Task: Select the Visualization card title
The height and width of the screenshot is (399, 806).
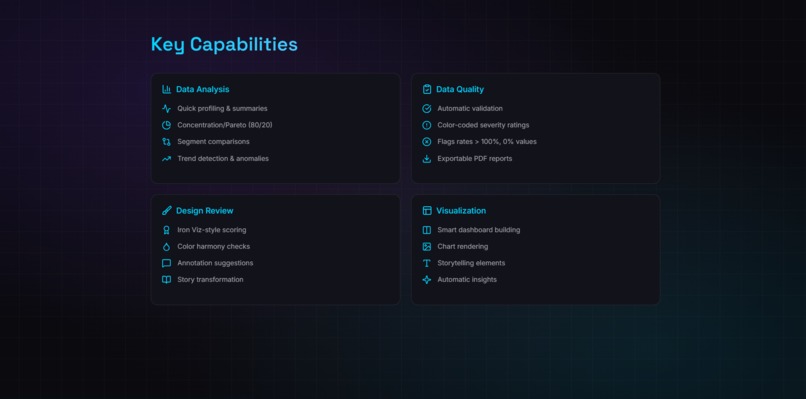Action: click(x=461, y=211)
